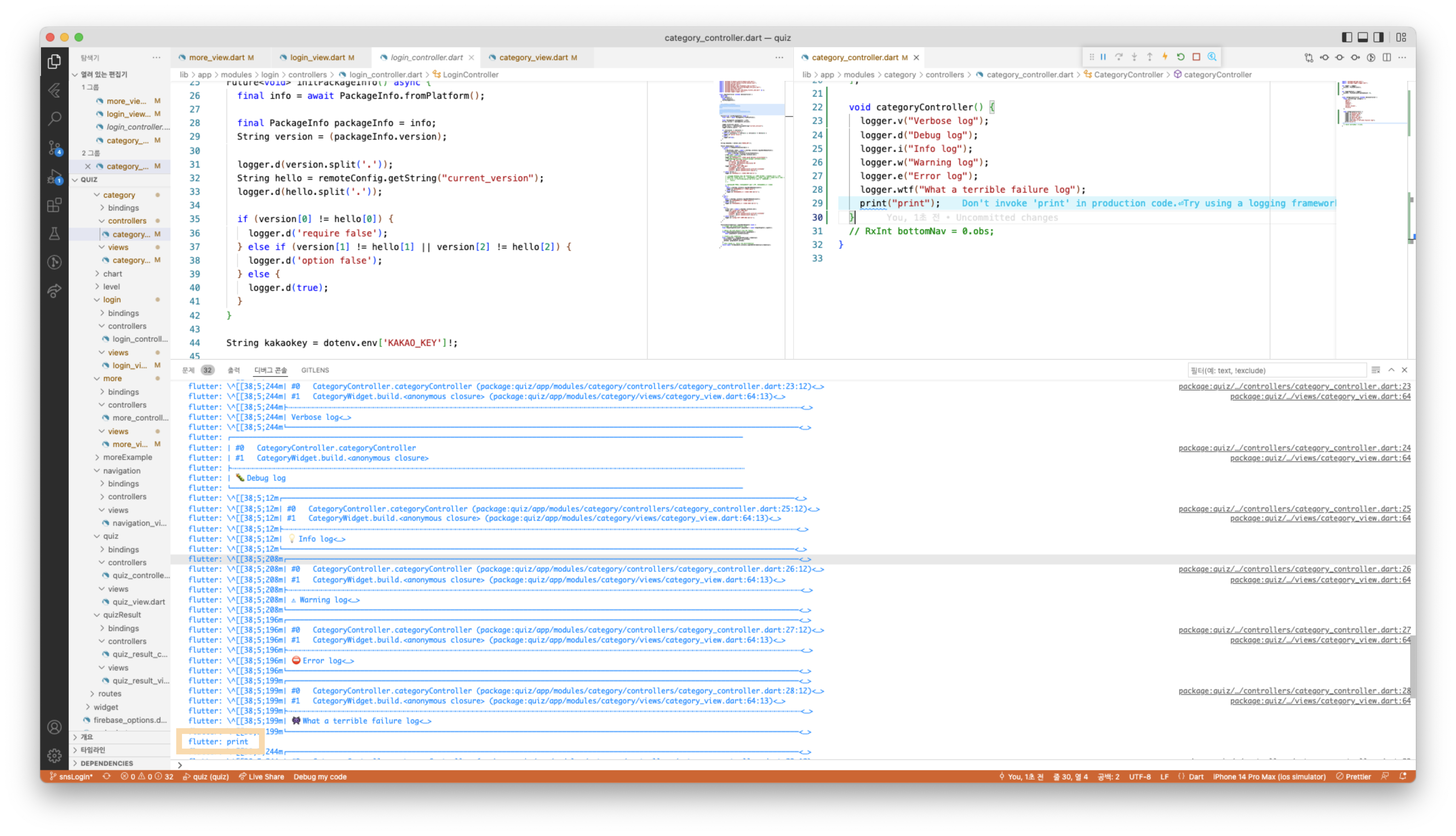Screen dimensions: 1456x836
Task: Open category_controller.dart:28 console link
Action: click(1294, 691)
